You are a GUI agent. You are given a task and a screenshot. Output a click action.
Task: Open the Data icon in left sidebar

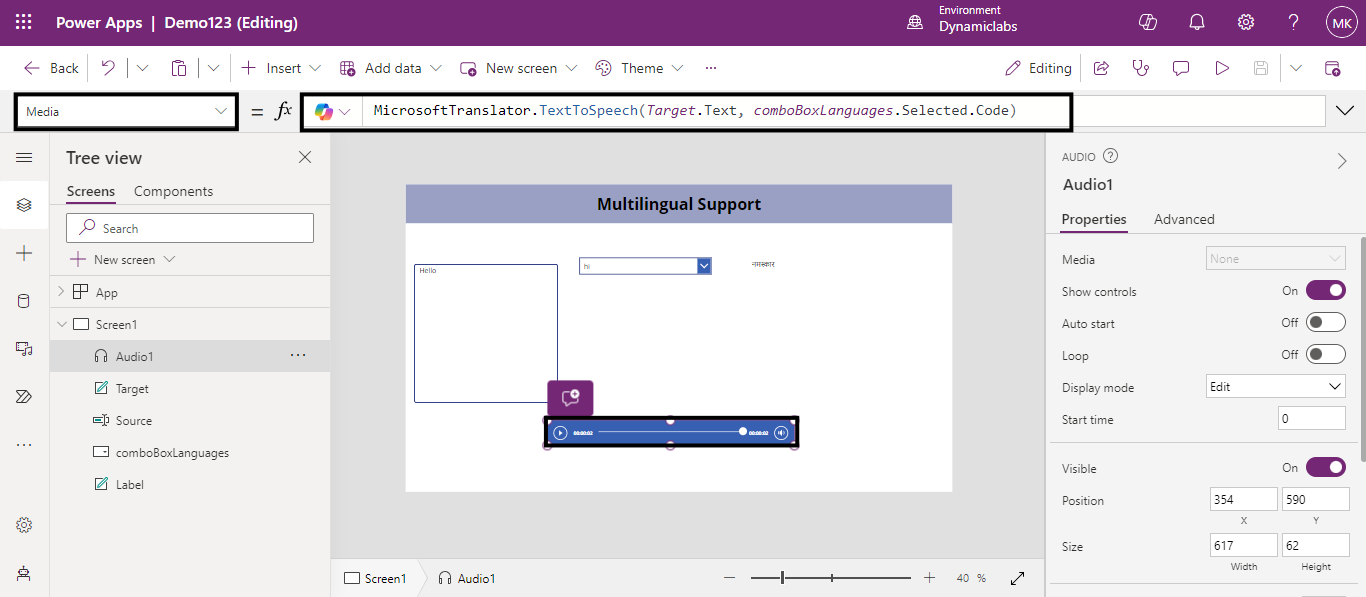click(x=24, y=301)
